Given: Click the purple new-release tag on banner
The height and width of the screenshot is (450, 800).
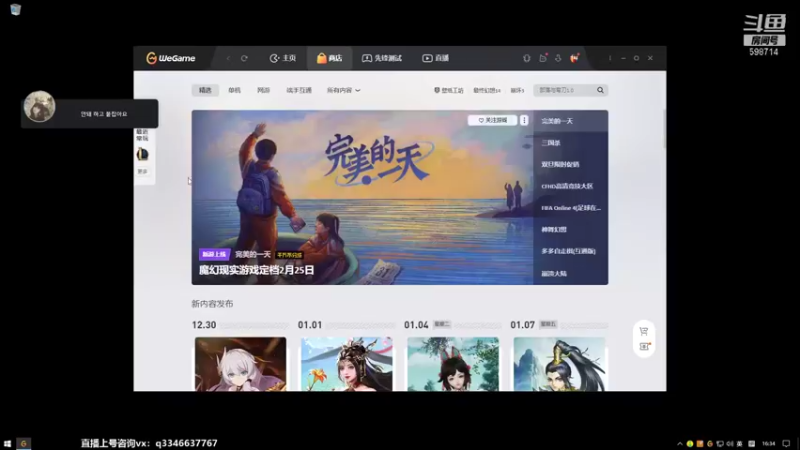Looking at the screenshot, I should pos(214,254).
